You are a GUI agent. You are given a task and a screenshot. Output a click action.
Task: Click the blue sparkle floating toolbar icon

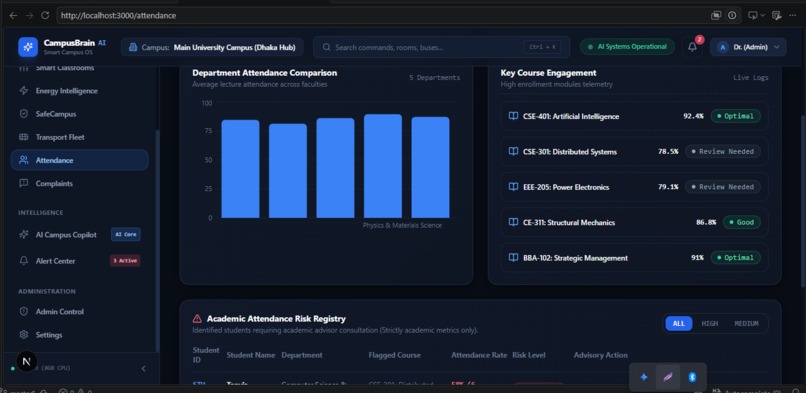tap(644, 377)
